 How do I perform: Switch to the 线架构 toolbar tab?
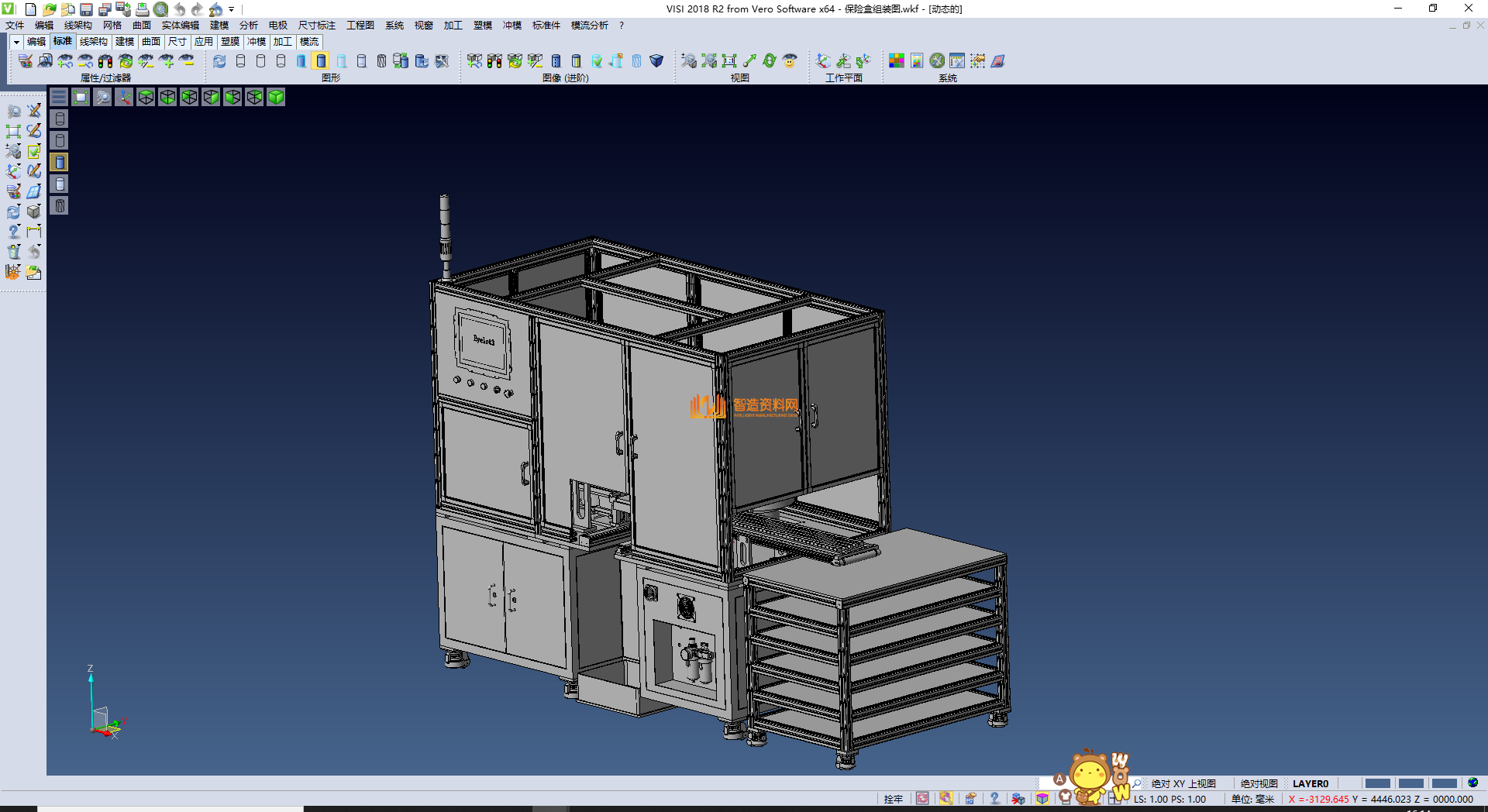point(93,42)
